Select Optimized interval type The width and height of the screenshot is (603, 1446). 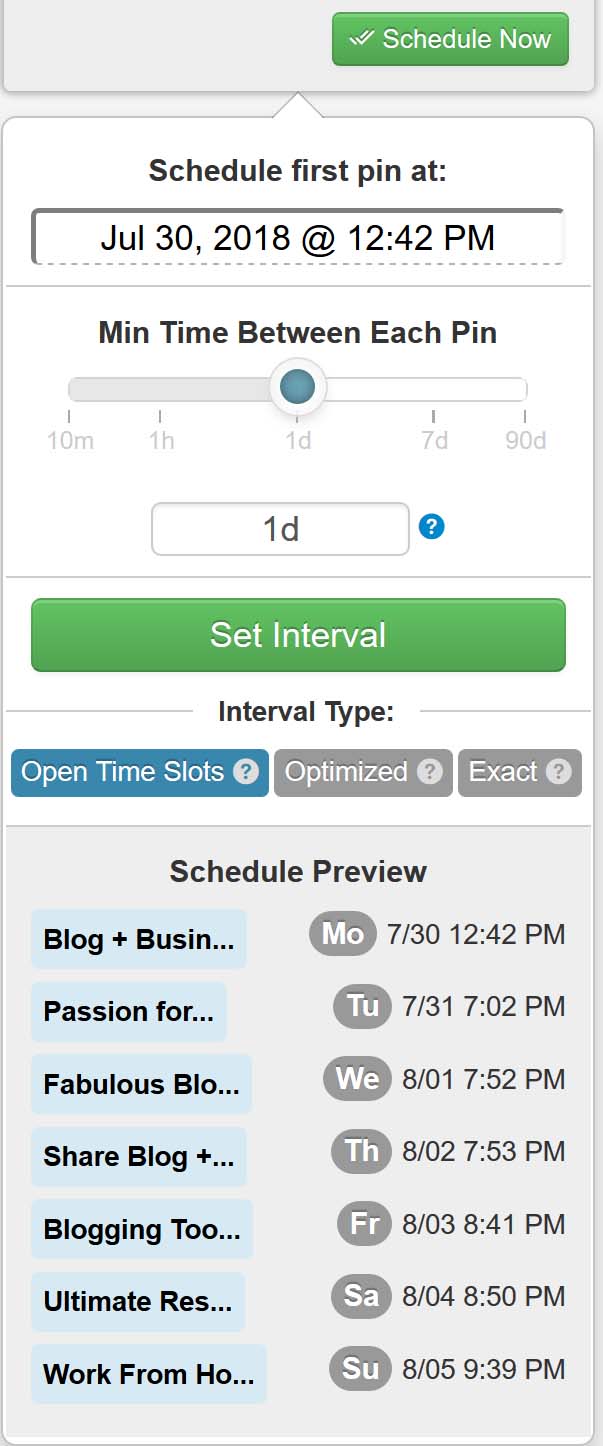click(x=363, y=772)
